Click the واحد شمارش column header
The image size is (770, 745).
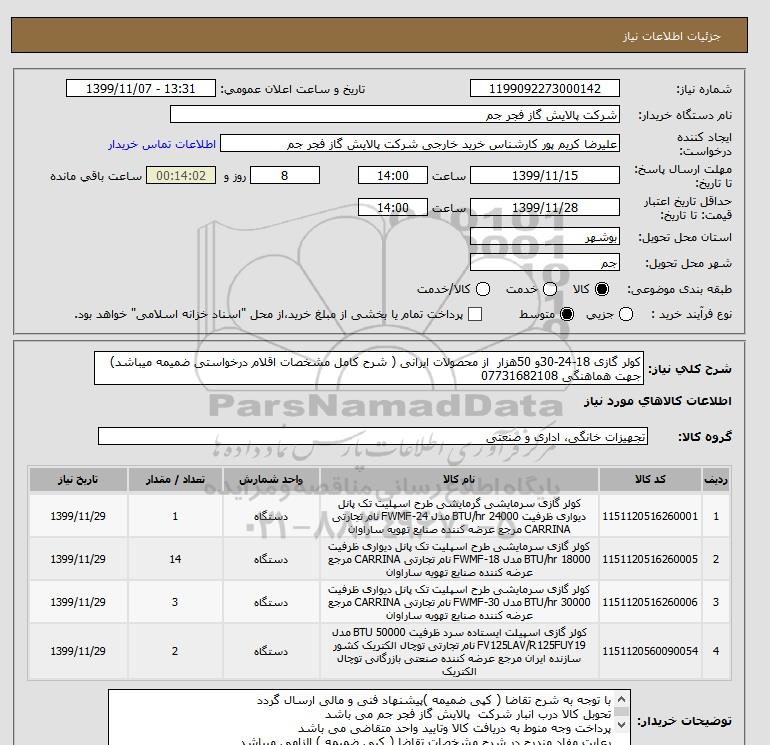pyautogui.click(x=271, y=479)
